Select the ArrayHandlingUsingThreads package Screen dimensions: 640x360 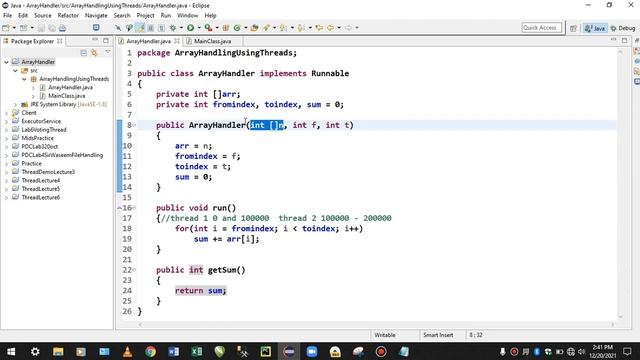click(74, 79)
